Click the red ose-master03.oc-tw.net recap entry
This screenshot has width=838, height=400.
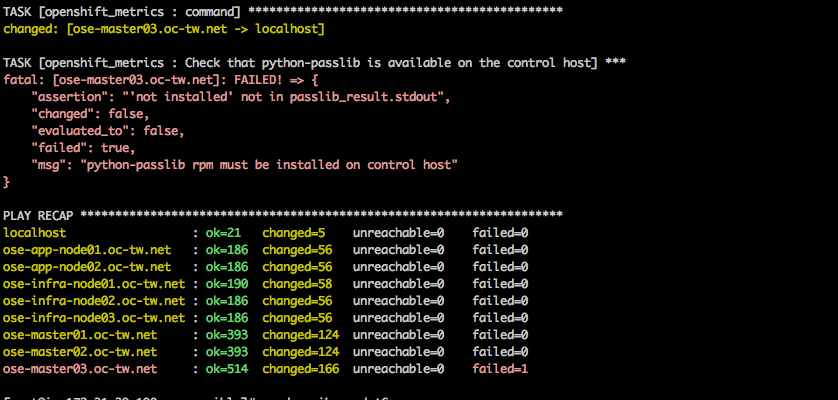click(80, 369)
